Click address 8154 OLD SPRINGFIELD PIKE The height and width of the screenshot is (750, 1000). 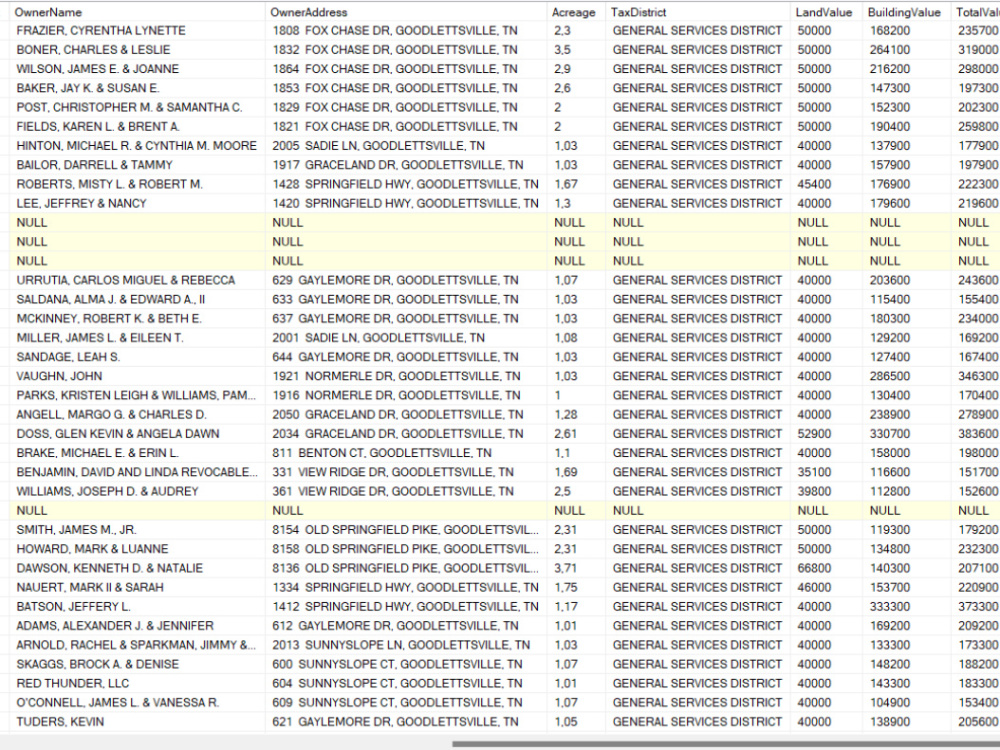point(406,530)
